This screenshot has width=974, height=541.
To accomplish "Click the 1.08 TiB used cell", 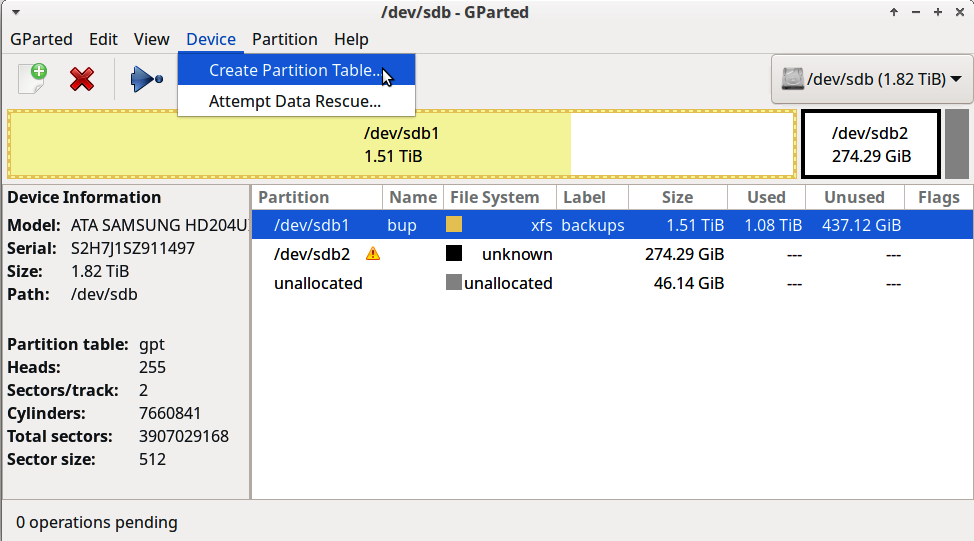I will pos(773,225).
